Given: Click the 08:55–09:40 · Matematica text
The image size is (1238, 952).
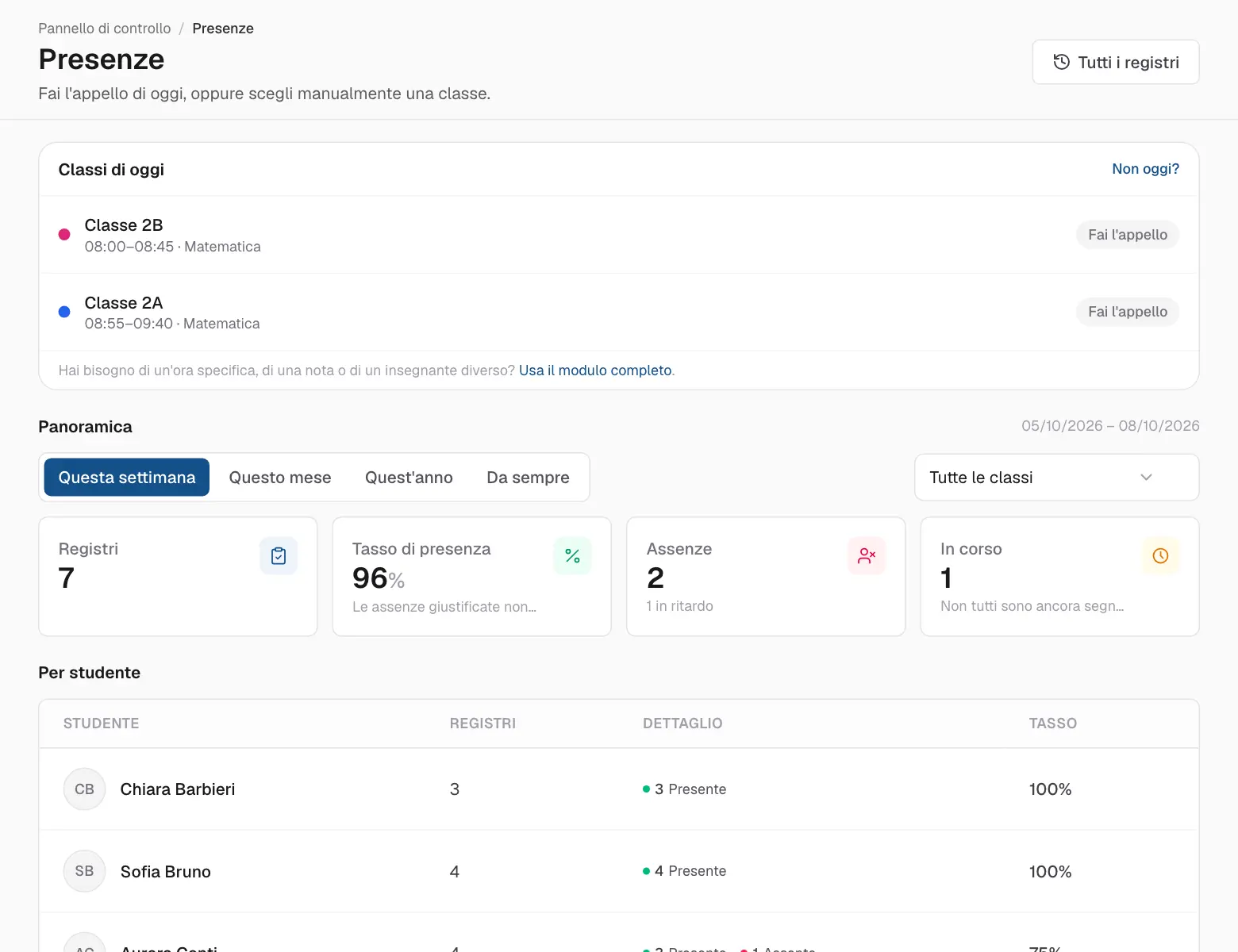Looking at the screenshot, I should [x=172, y=324].
